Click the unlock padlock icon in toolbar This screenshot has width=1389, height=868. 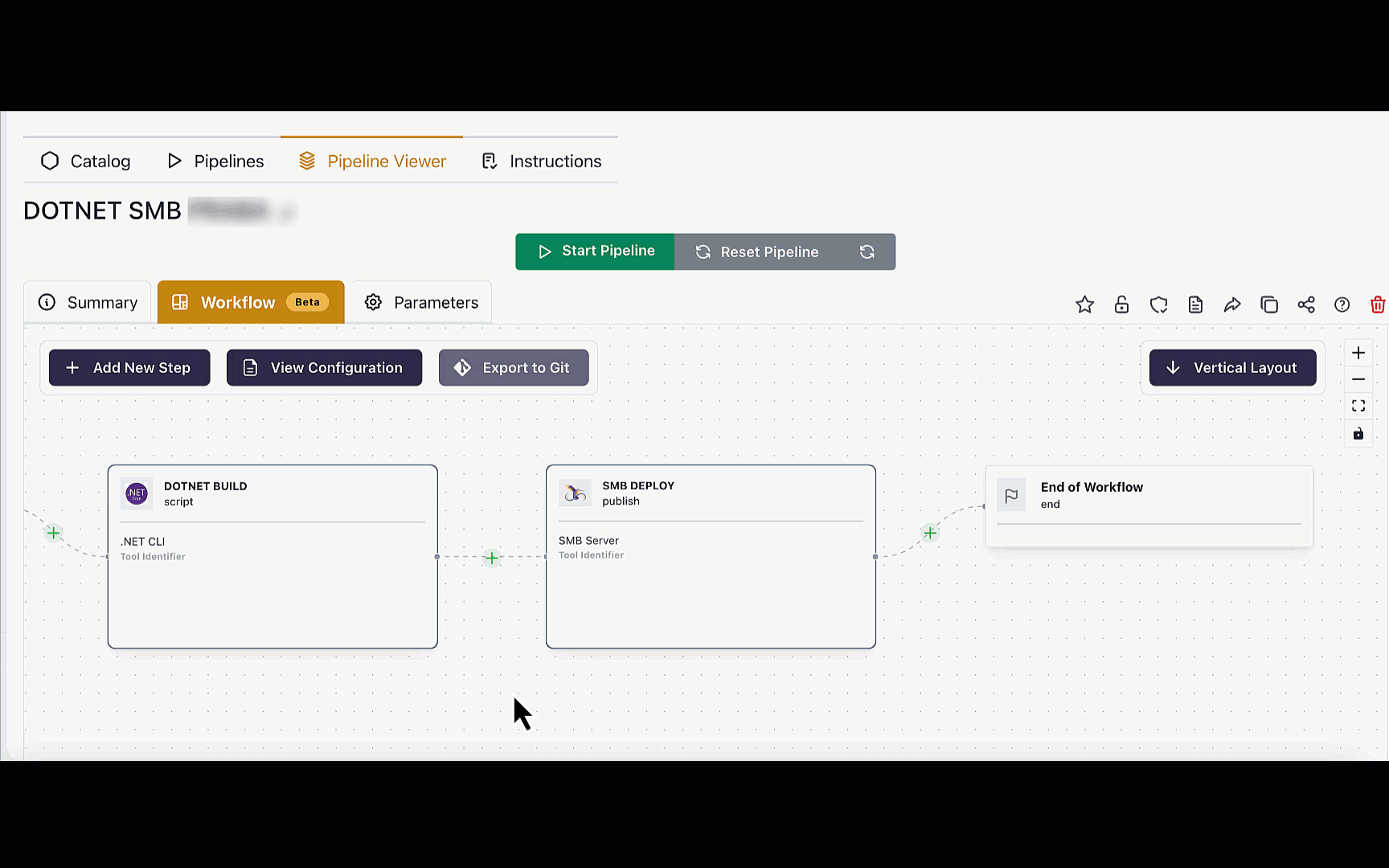[1121, 305]
